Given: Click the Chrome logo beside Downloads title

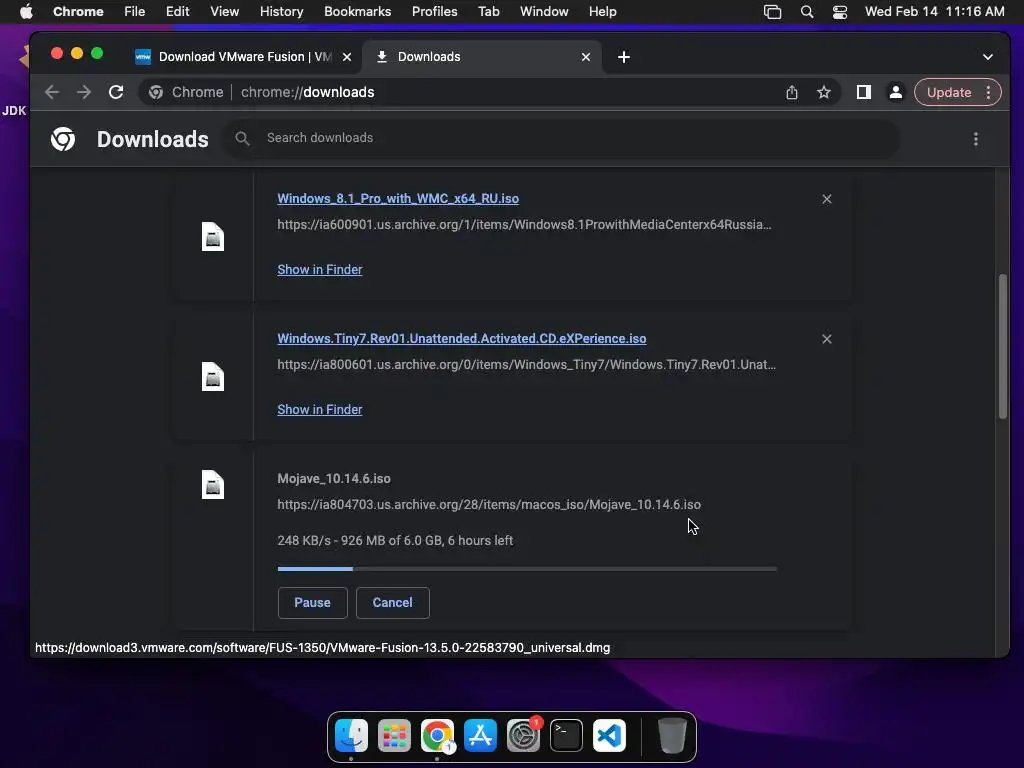Looking at the screenshot, I should coord(63,138).
